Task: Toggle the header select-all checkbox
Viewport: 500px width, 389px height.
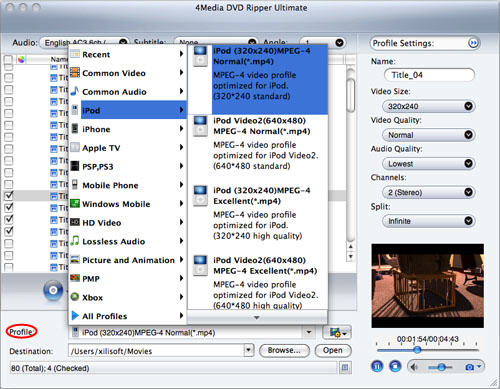Action: coord(8,59)
